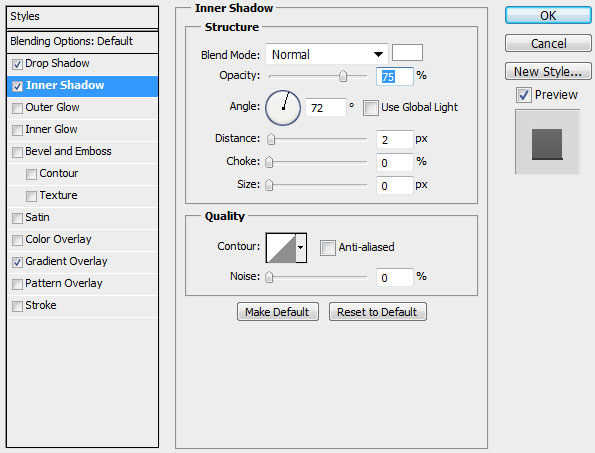Click the Angle value field

(x=326, y=108)
